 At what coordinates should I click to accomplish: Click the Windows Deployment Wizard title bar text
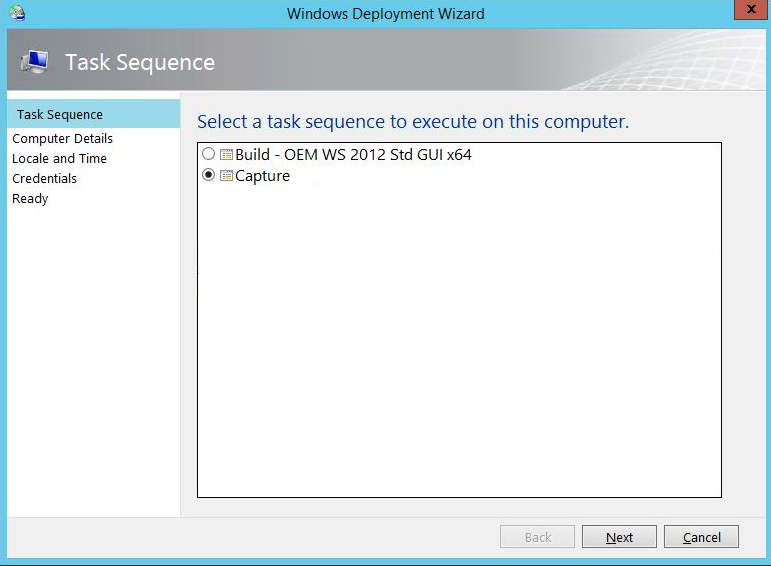click(x=385, y=14)
